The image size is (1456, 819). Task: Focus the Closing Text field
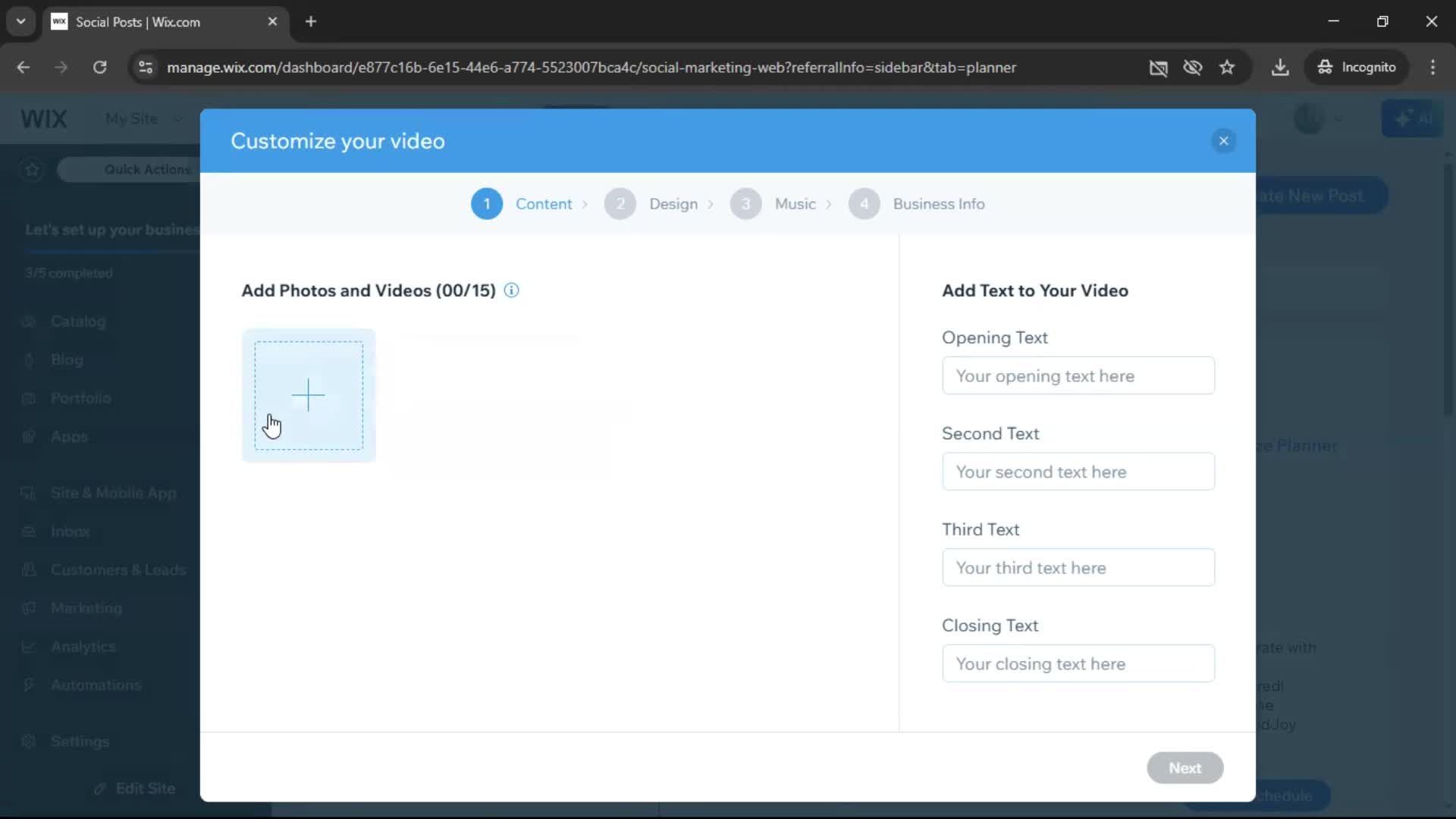(1078, 664)
